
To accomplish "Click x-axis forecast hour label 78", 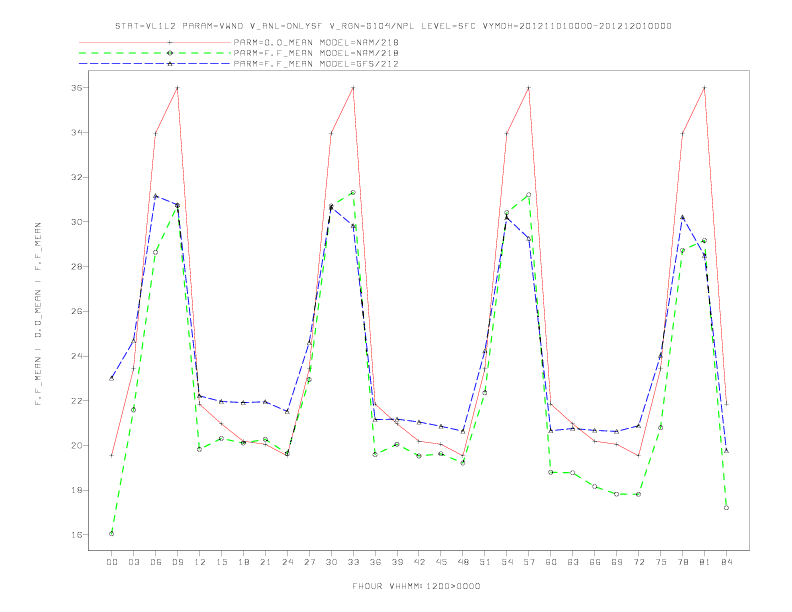I will tap(682, 562).
